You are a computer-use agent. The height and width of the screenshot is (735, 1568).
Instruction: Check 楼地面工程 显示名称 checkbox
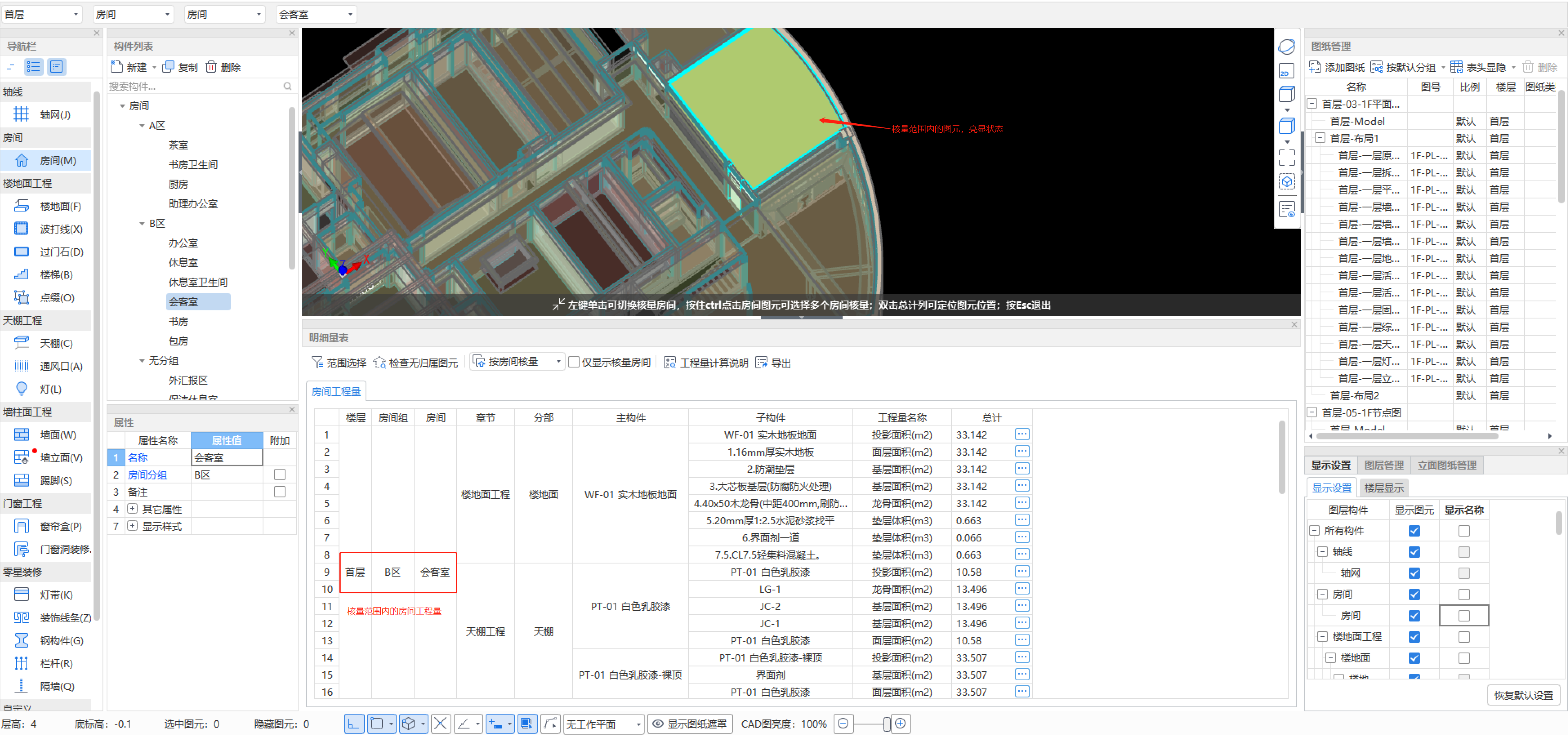click(1464, 637)
